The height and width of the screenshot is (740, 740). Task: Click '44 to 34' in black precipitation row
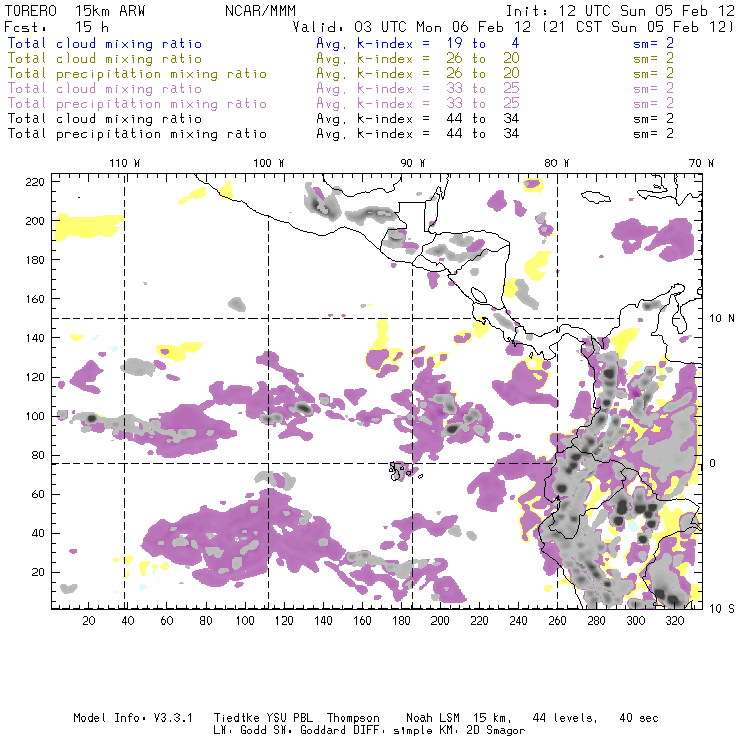[x=483, y=134]
